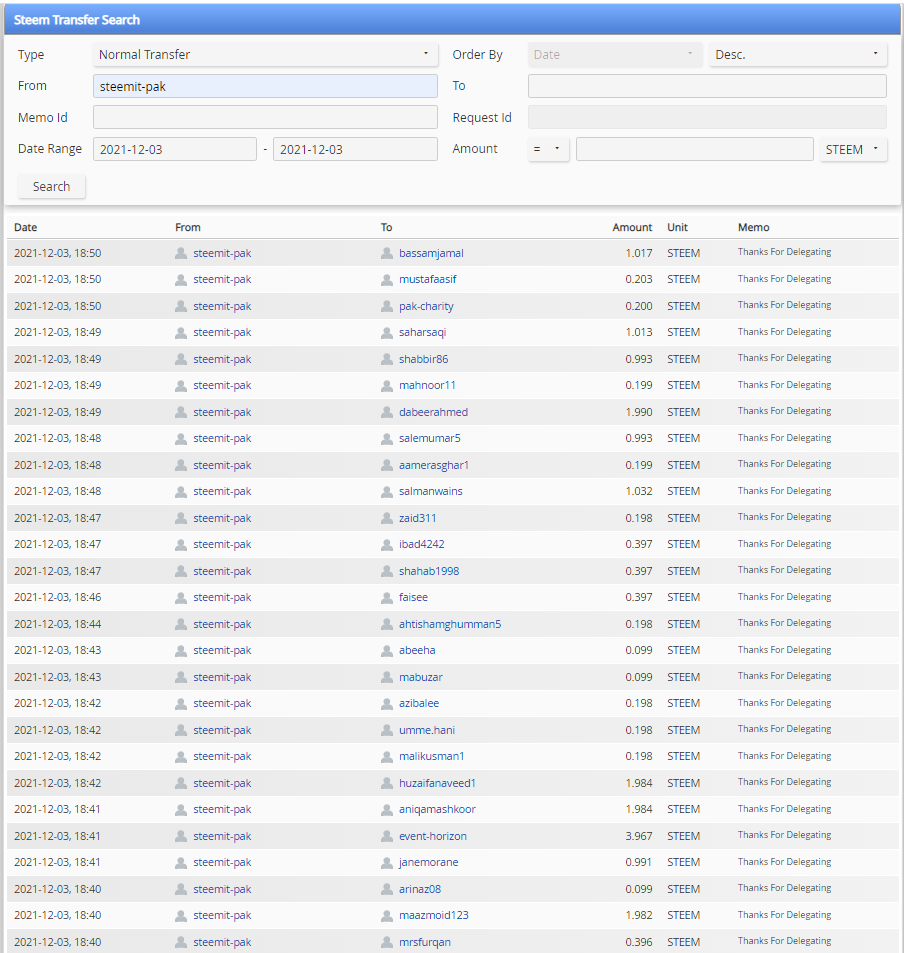Click the user avatar icon beside ibad4242
This screenshot has height=953, width=904.
[387, 545]
